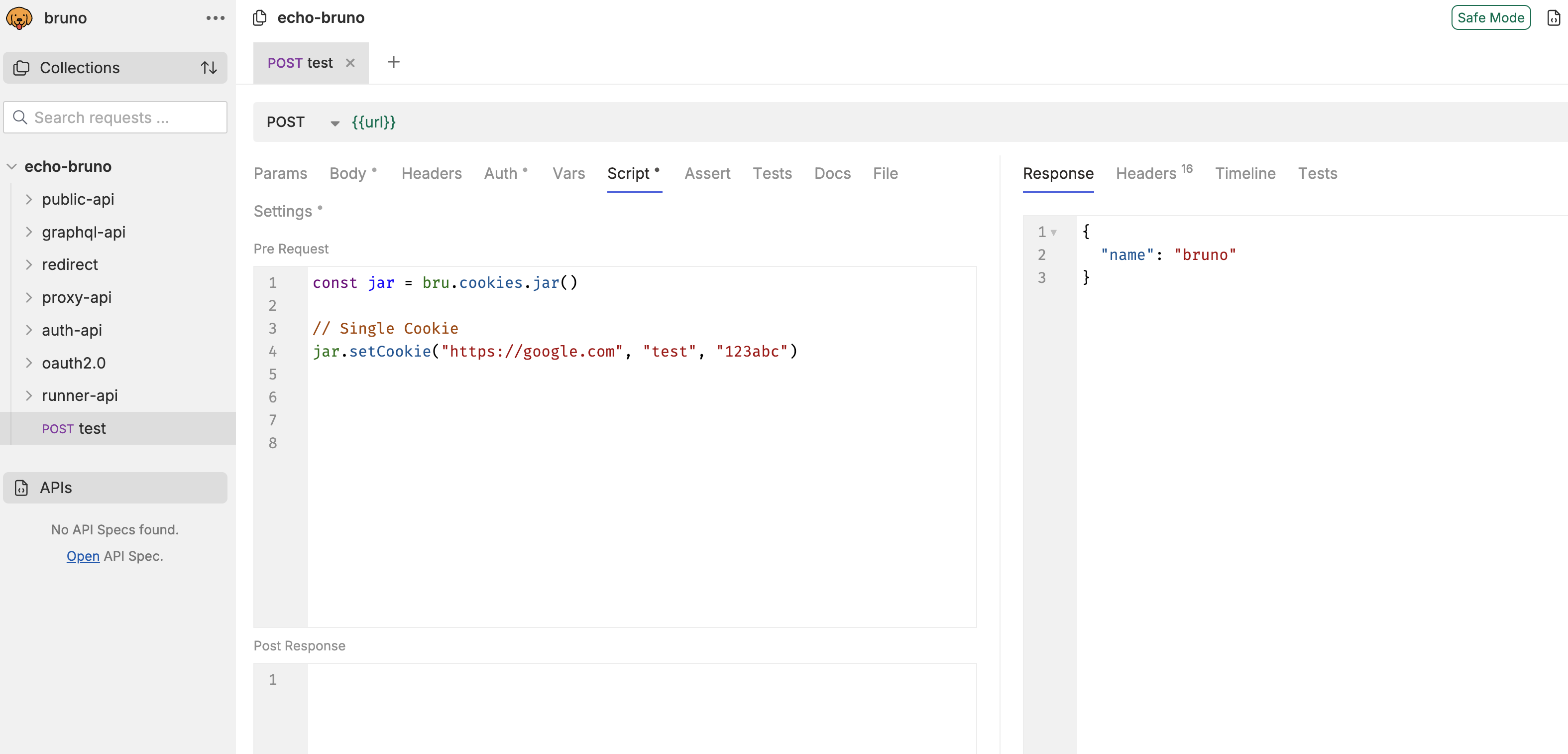Screen dimensions: 1568x754
Task: Switch to the response Tests tab
Action: pyautogui.click(x=1318, y=174)
